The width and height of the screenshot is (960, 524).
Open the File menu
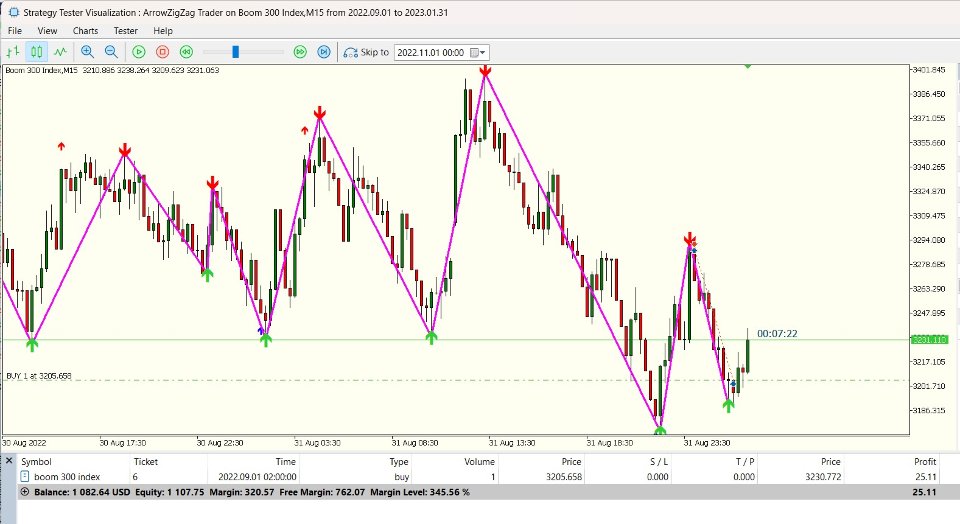pos(15,31)
